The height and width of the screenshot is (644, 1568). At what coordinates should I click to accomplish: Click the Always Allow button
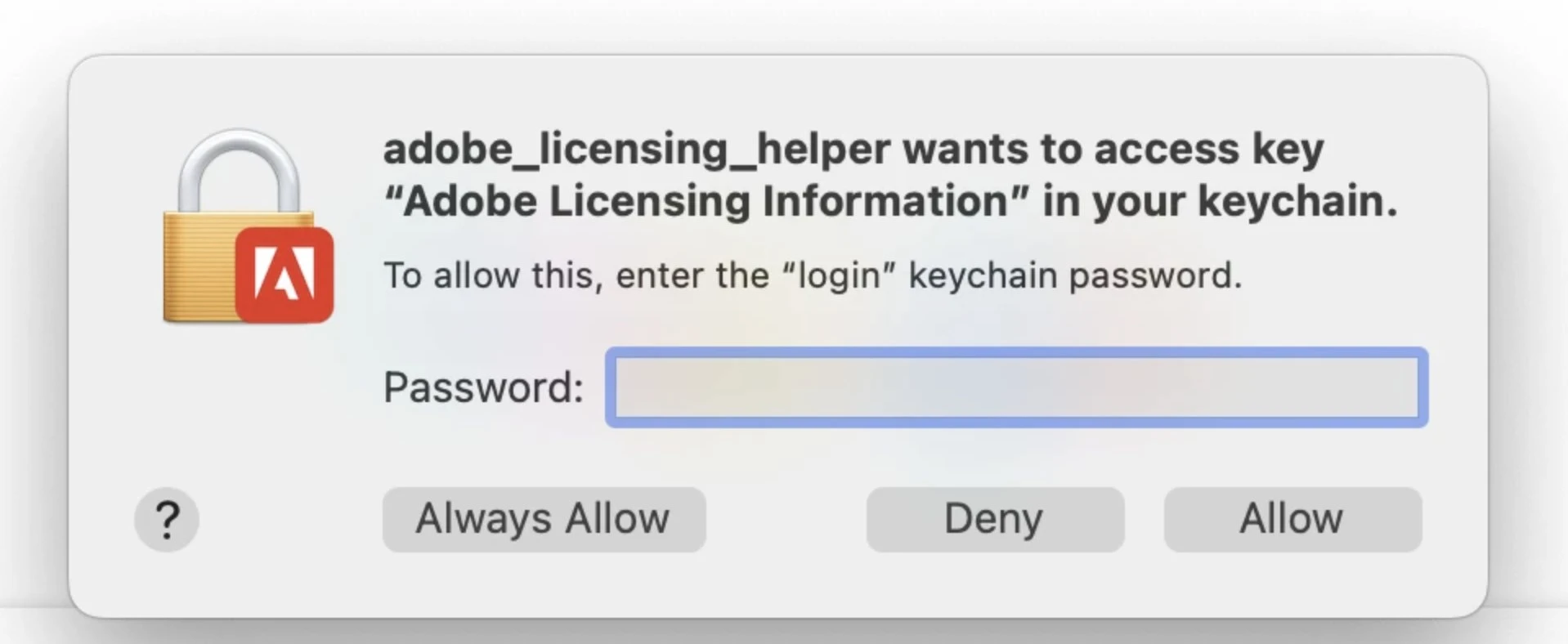pyautogui.click(x=544, y=520)
